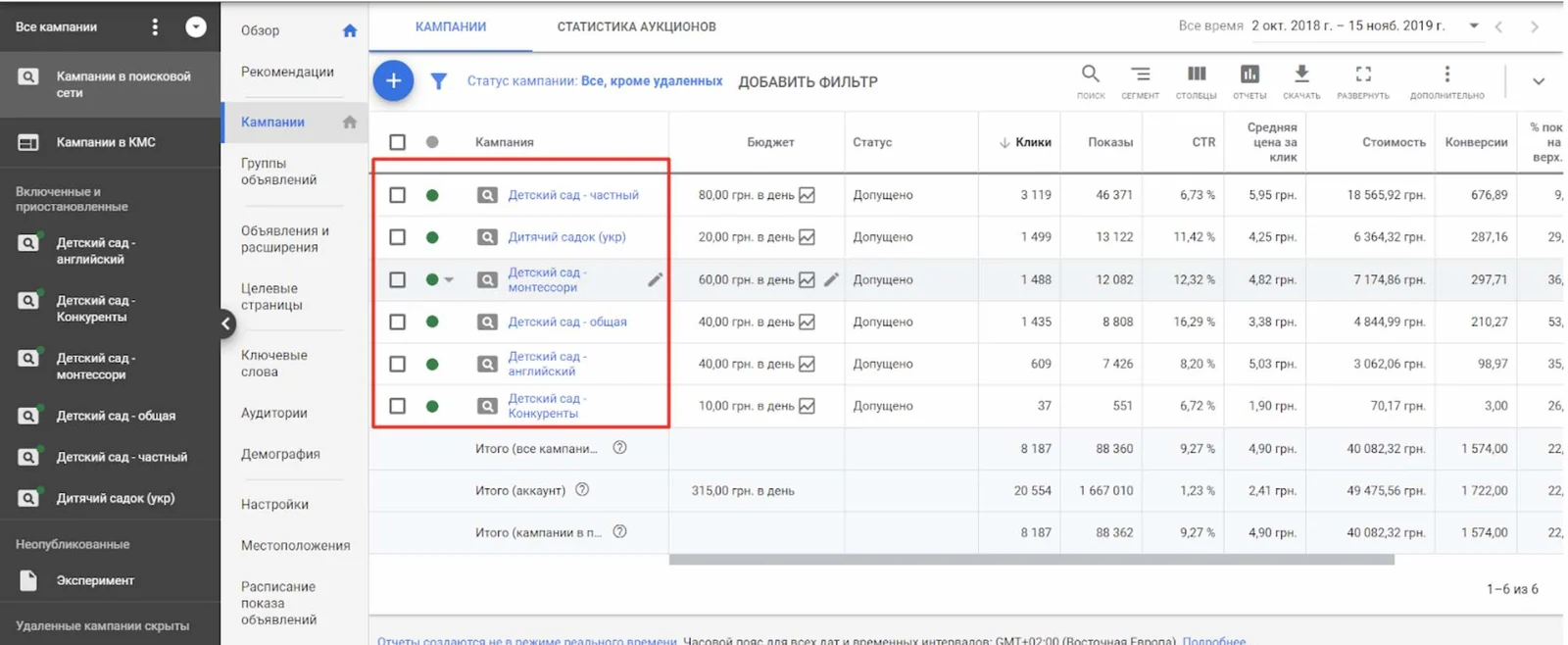Check the box for Детский сад - Конкуренты
Viewport: 1568px width, 645px height.
[x=397, y=406]
